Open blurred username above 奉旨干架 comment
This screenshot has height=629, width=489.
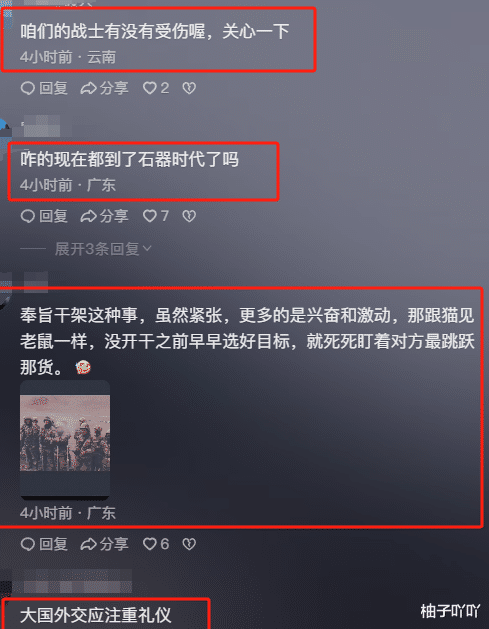click(x=35, y=280)
